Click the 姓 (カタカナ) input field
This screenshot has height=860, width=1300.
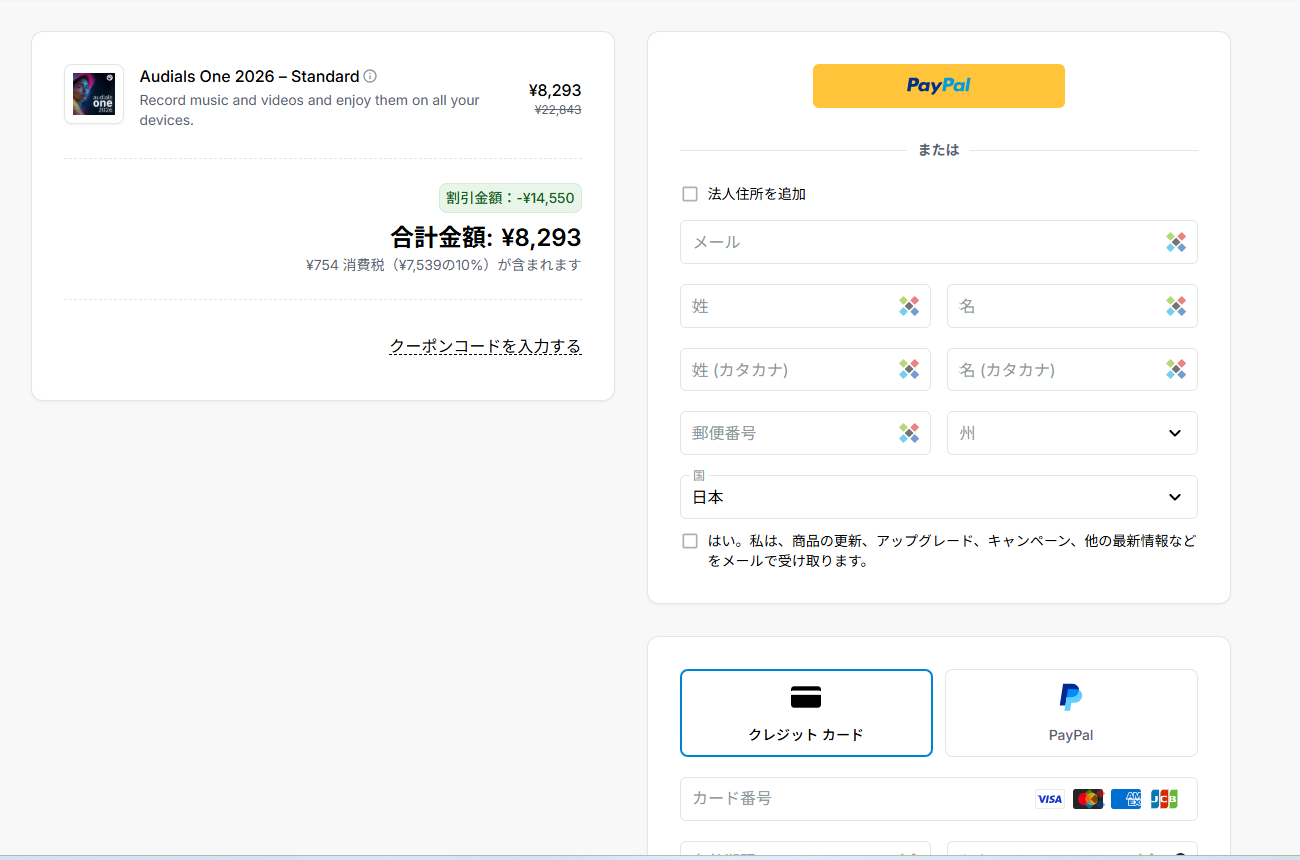(805, 370)
